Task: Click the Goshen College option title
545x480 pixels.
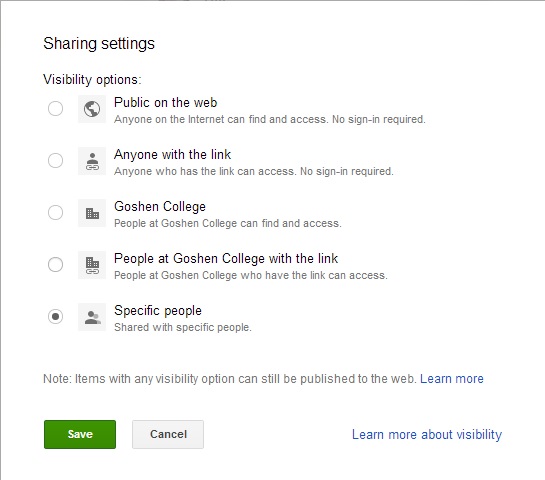Action: click(160, 207)
